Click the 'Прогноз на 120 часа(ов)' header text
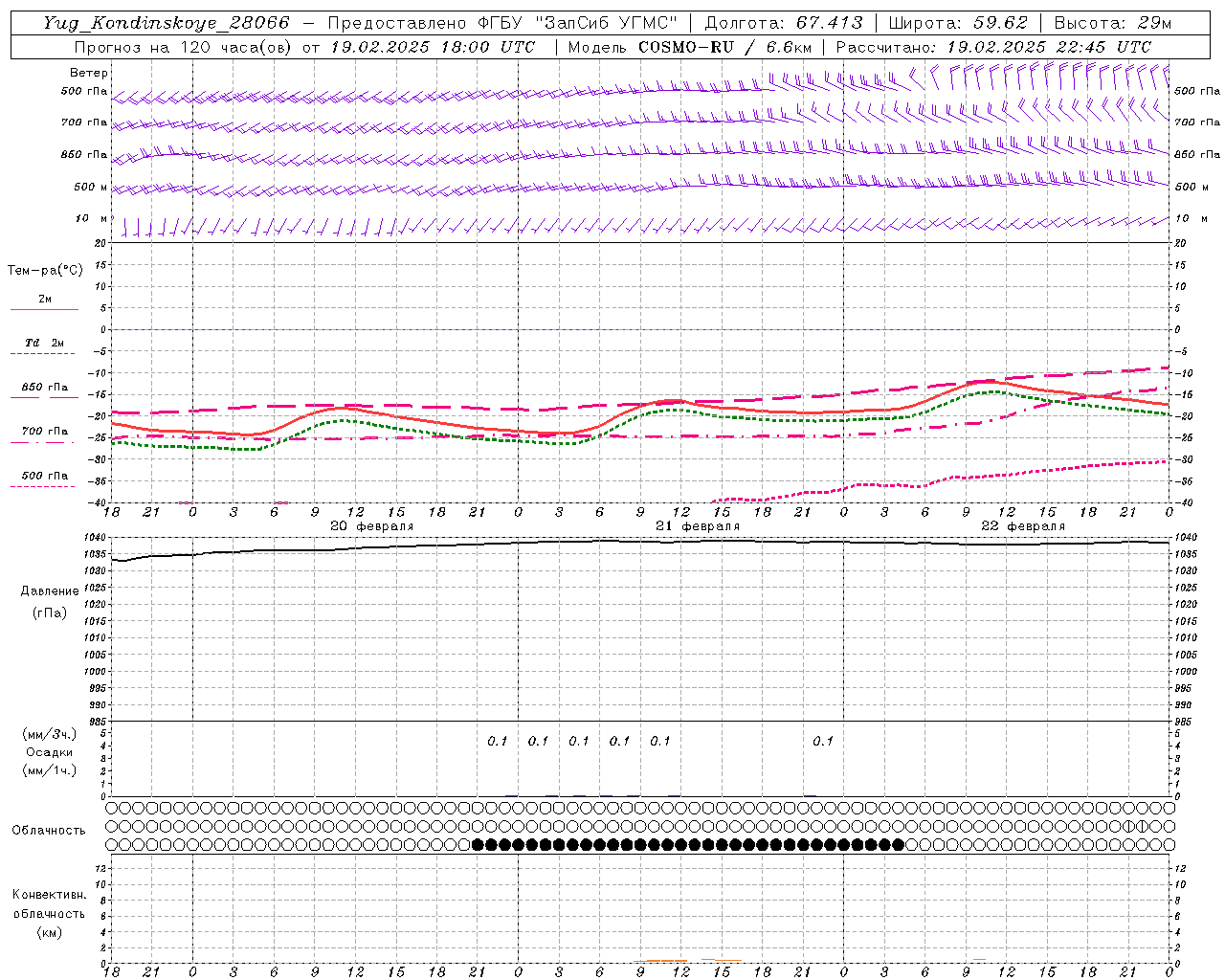 point(185,47)
